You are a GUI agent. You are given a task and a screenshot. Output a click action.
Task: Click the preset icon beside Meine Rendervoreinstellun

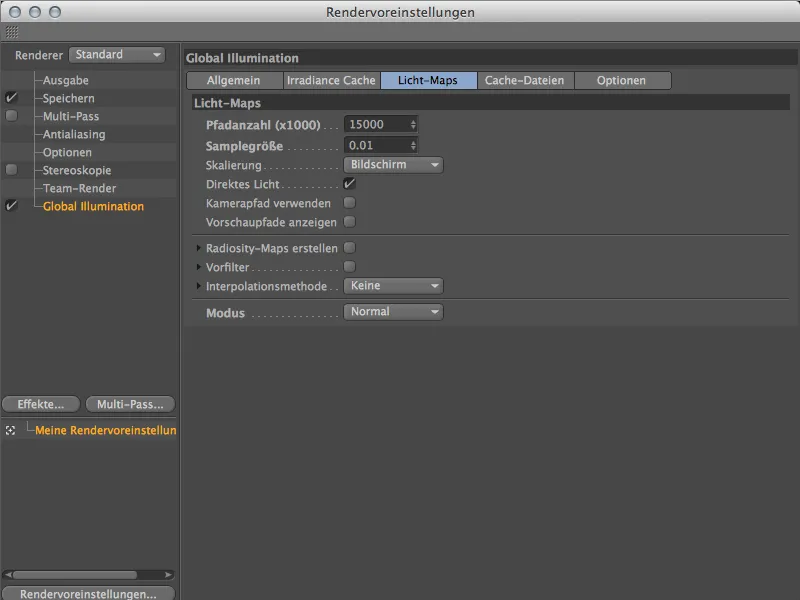click(x=10, y=431)
